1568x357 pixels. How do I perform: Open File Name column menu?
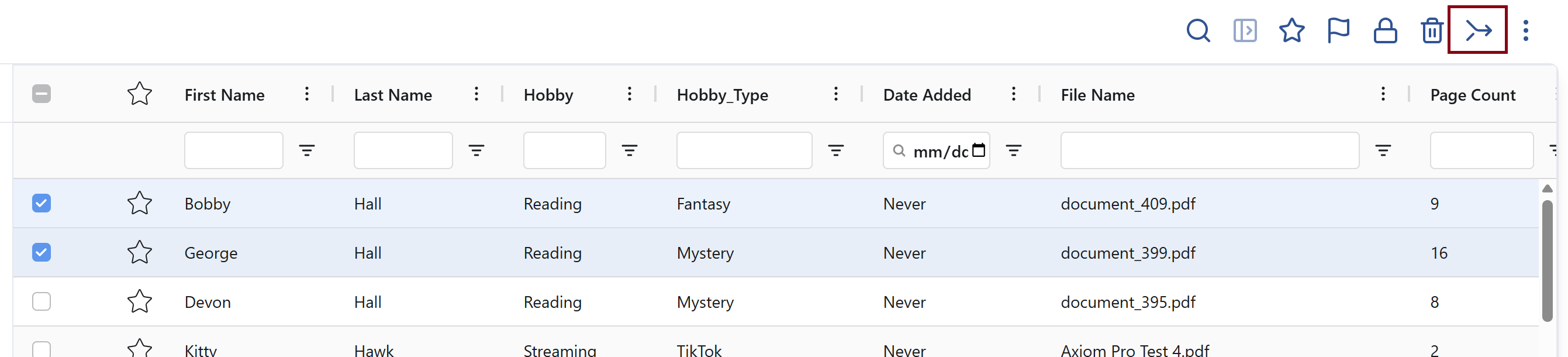(1383, 94)
